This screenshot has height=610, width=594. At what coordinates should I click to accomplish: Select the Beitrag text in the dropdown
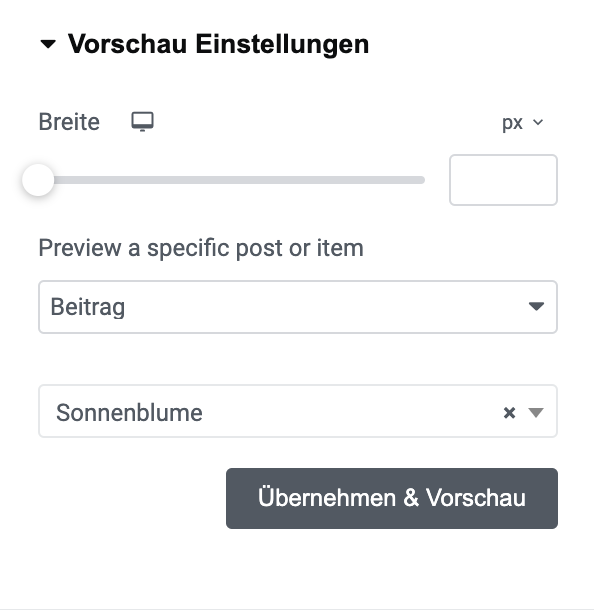[x=88, y=307]
